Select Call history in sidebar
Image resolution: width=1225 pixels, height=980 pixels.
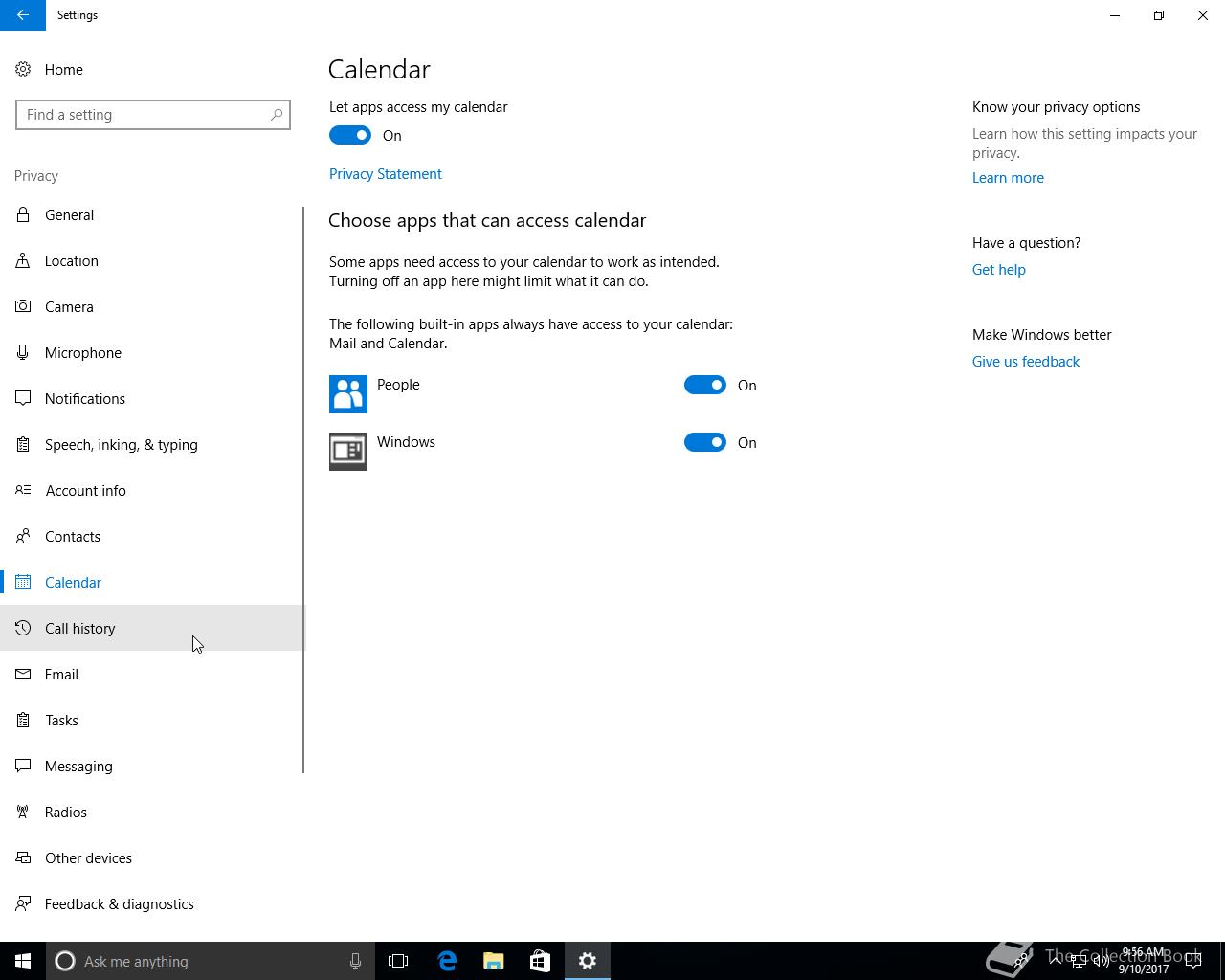click(x=151, y=628)
